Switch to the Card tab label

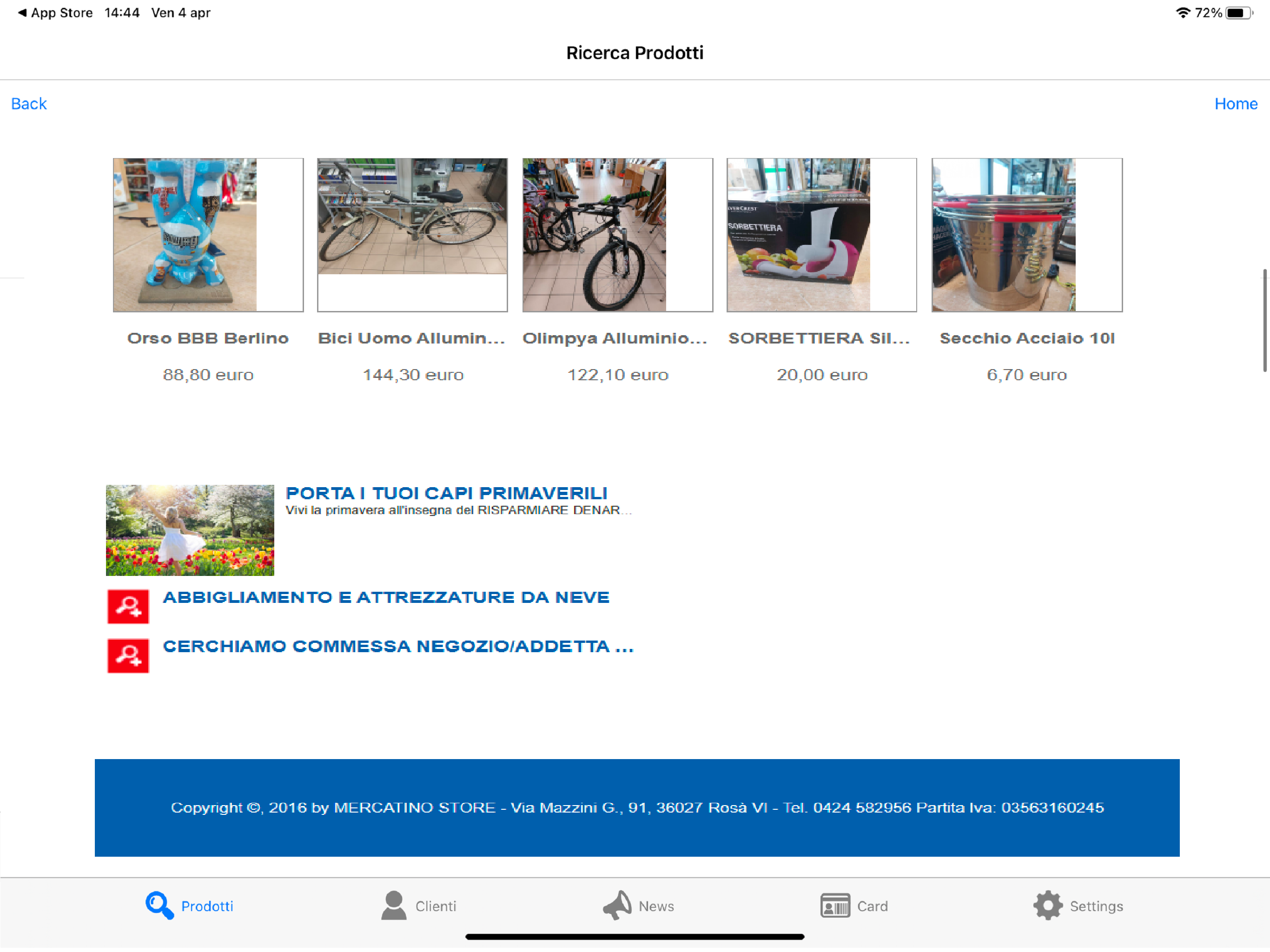872,906
